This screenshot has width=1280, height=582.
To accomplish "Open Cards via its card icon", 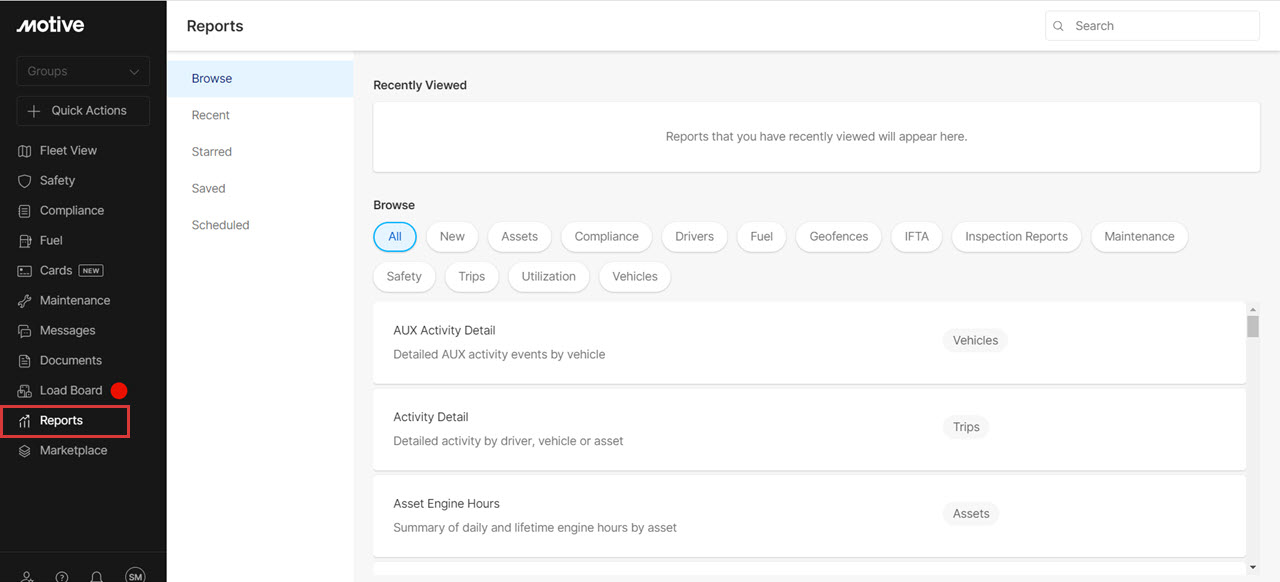I will click(25, 271).
